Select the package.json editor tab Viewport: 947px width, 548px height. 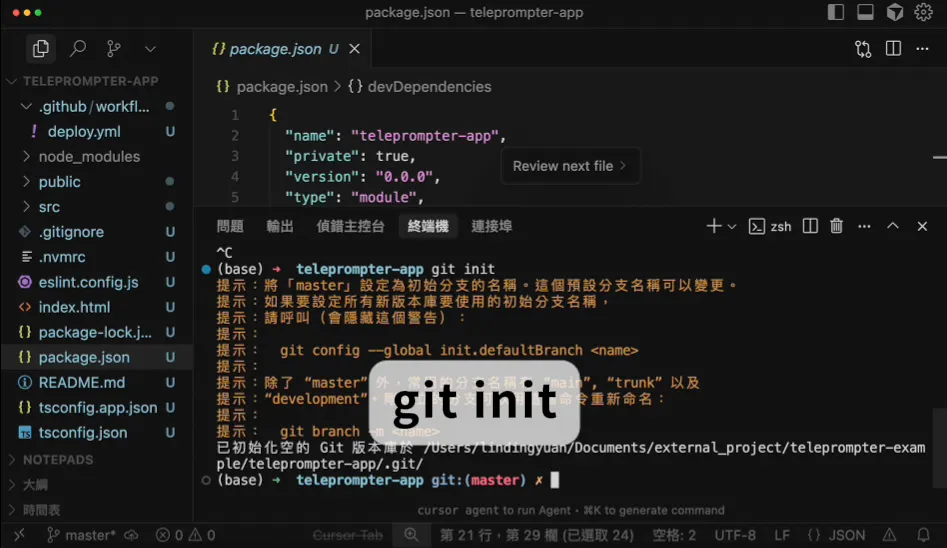coord(284,49)
